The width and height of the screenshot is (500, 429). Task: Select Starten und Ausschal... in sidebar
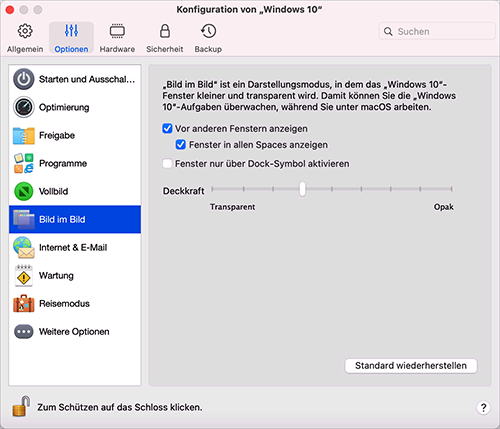pos(75,79)
